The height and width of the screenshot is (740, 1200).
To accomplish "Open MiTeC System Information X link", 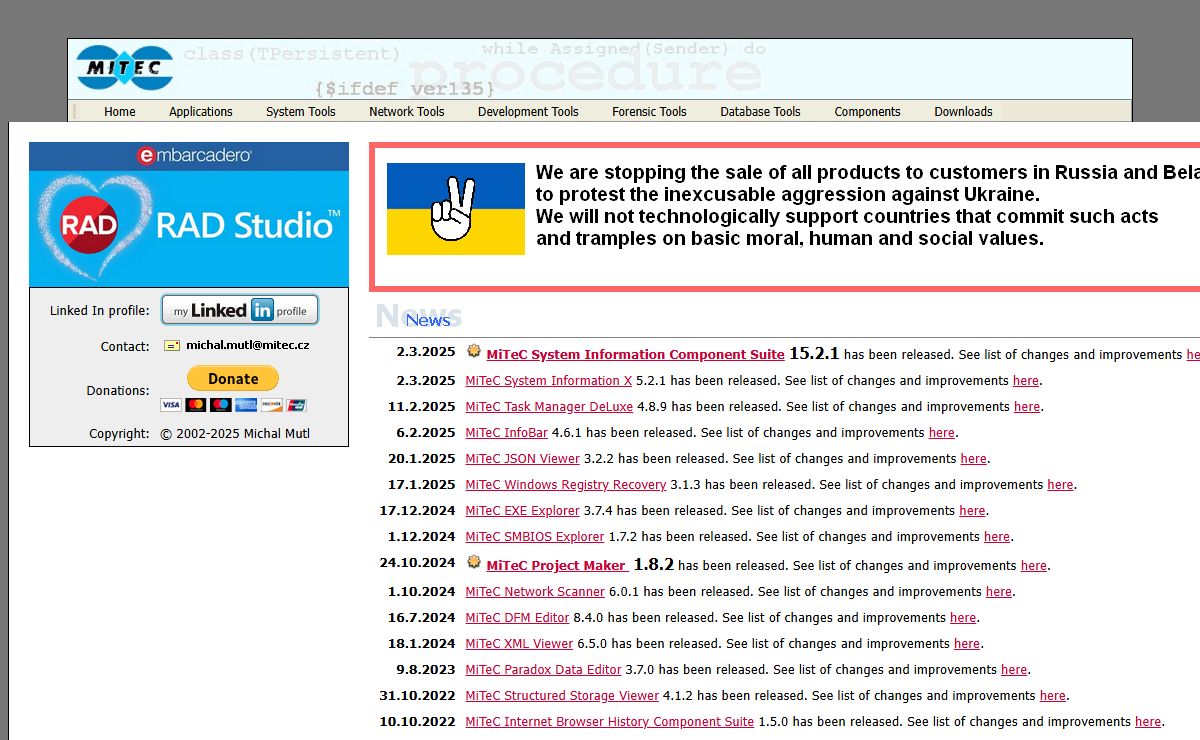I will (x=549, y=381).
